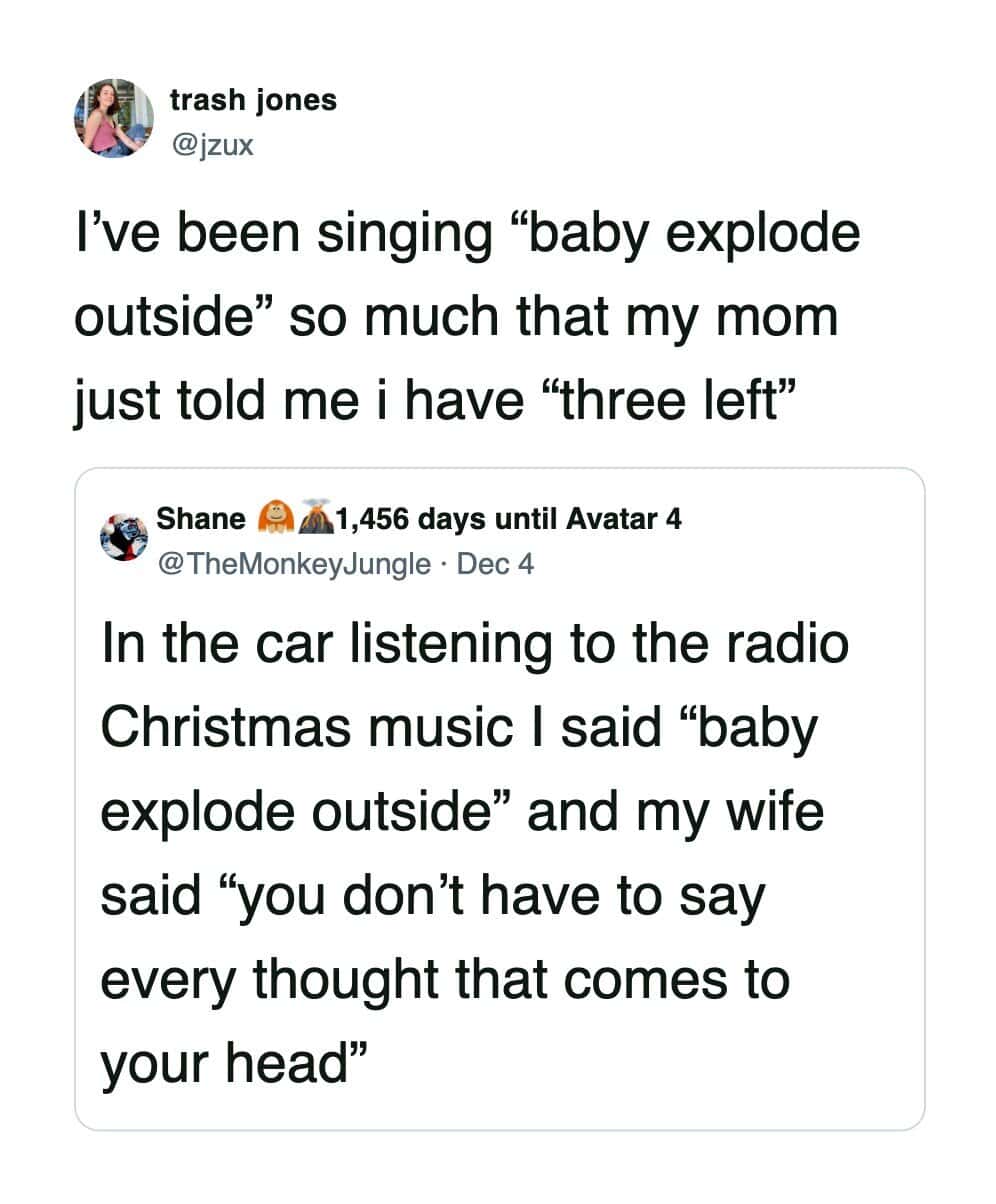Click "your head" on the last line
Viewport: 996px width, 1204px height.
(232, 1062)
